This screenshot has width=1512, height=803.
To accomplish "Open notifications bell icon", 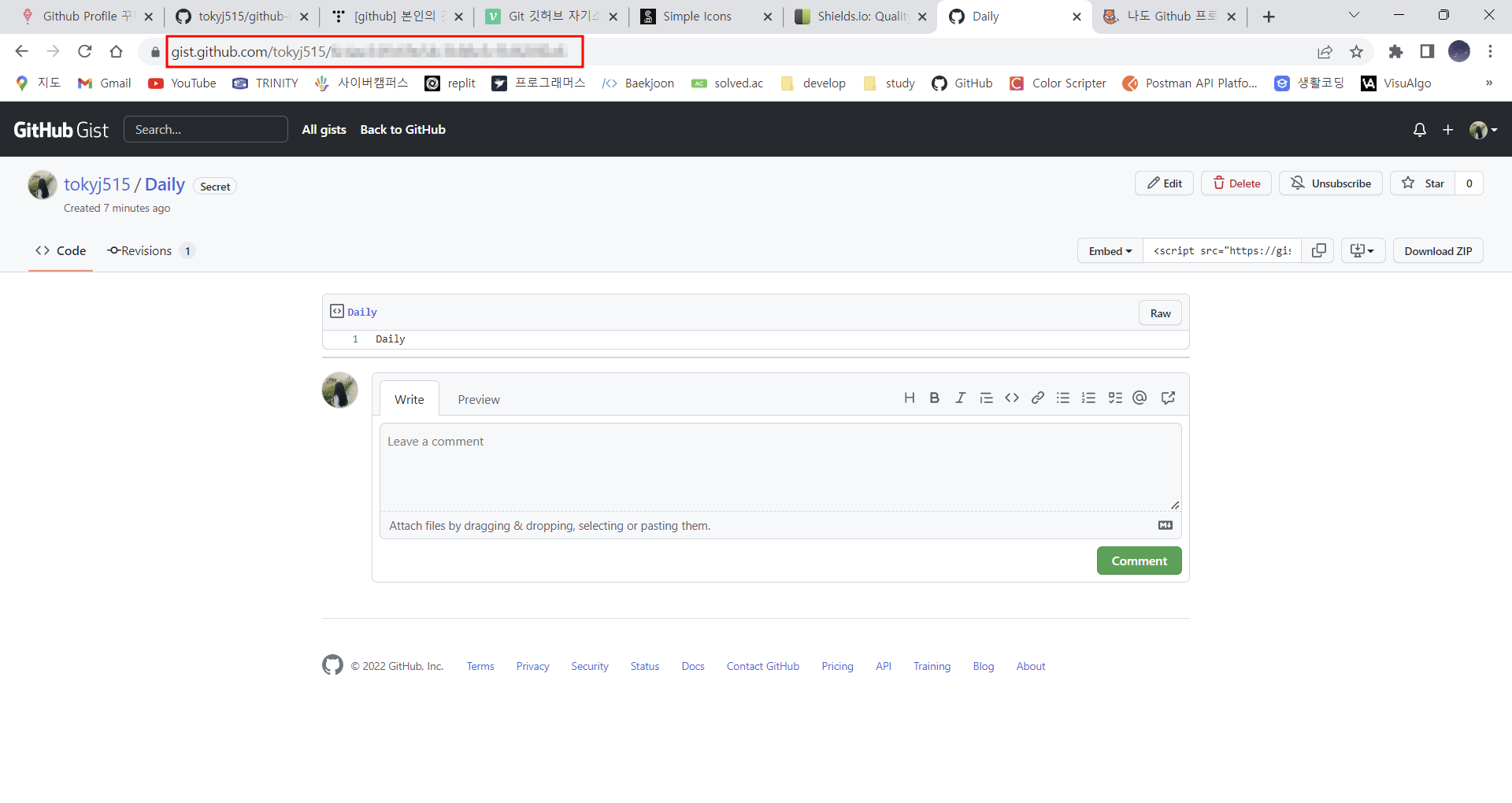I will [1419, 130].
